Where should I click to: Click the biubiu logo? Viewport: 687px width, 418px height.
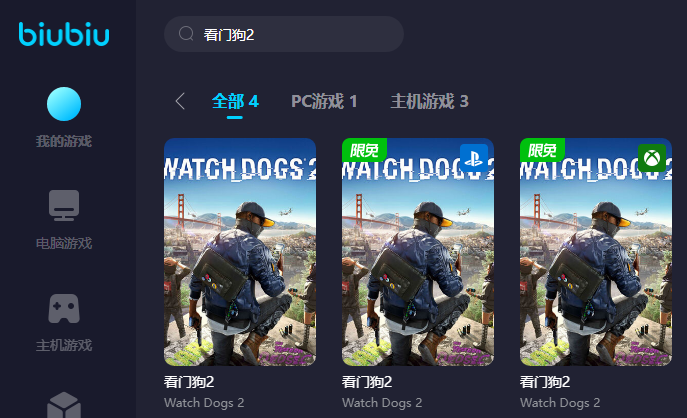[64, 34]
